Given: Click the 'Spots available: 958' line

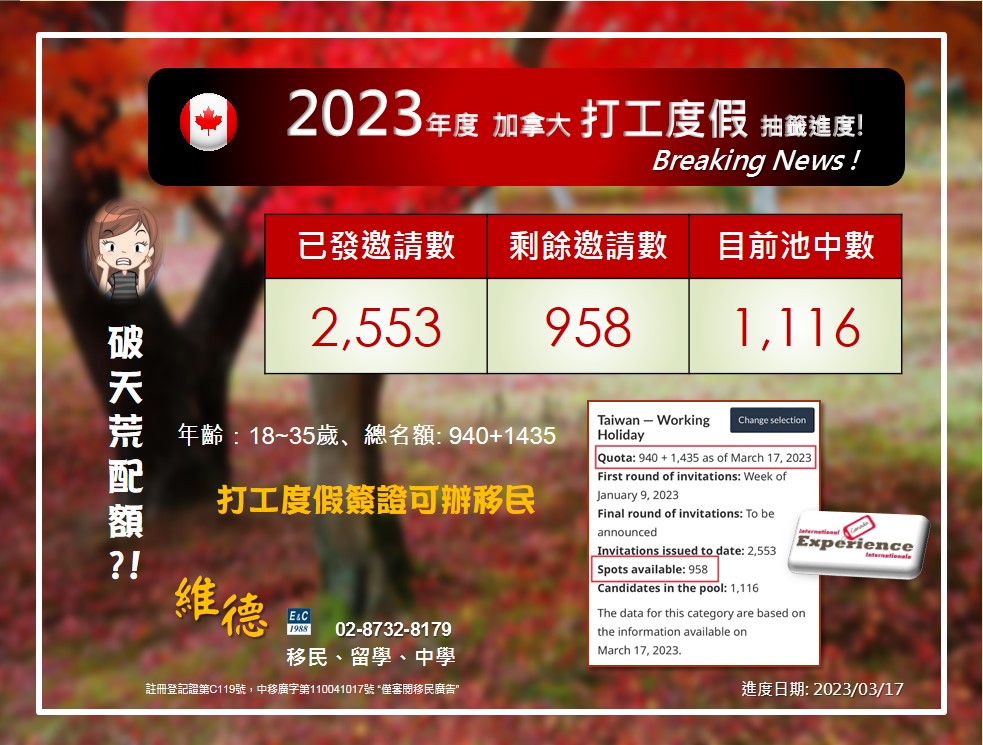Looking at the screenshot, I should pos(654,569).
